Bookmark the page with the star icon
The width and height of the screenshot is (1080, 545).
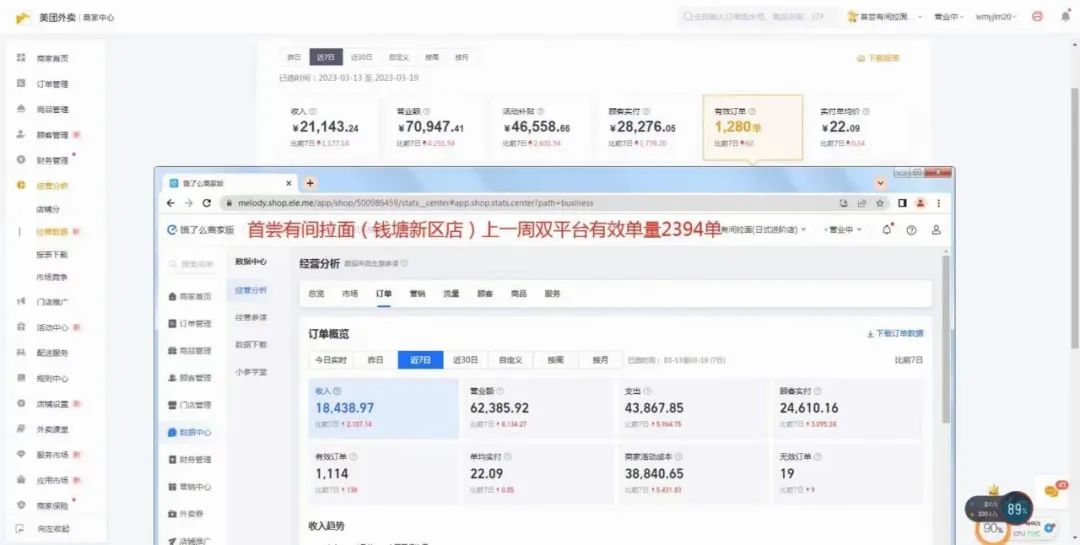coord(880,203)
